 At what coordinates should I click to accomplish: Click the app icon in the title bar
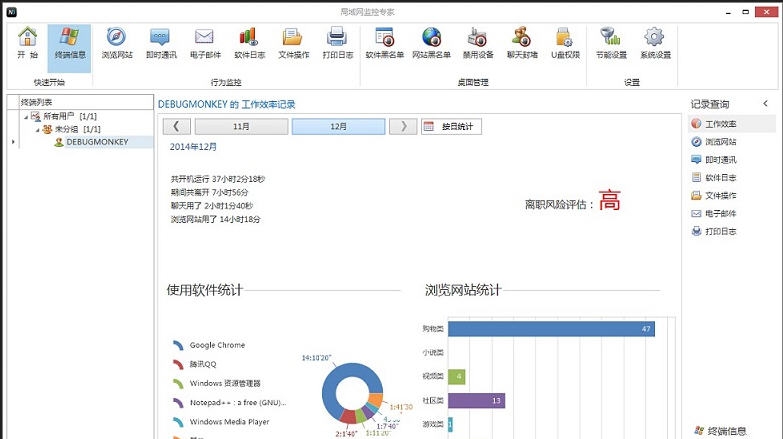(11, 11)
